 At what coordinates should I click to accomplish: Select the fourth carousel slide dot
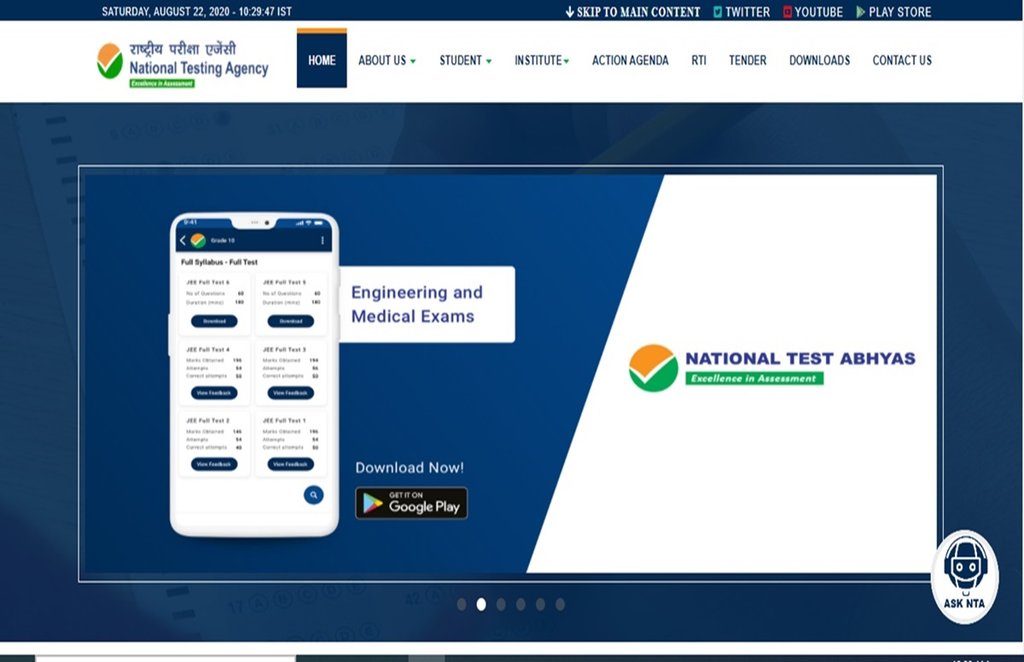pyautogui.click(x=521, y=604)
